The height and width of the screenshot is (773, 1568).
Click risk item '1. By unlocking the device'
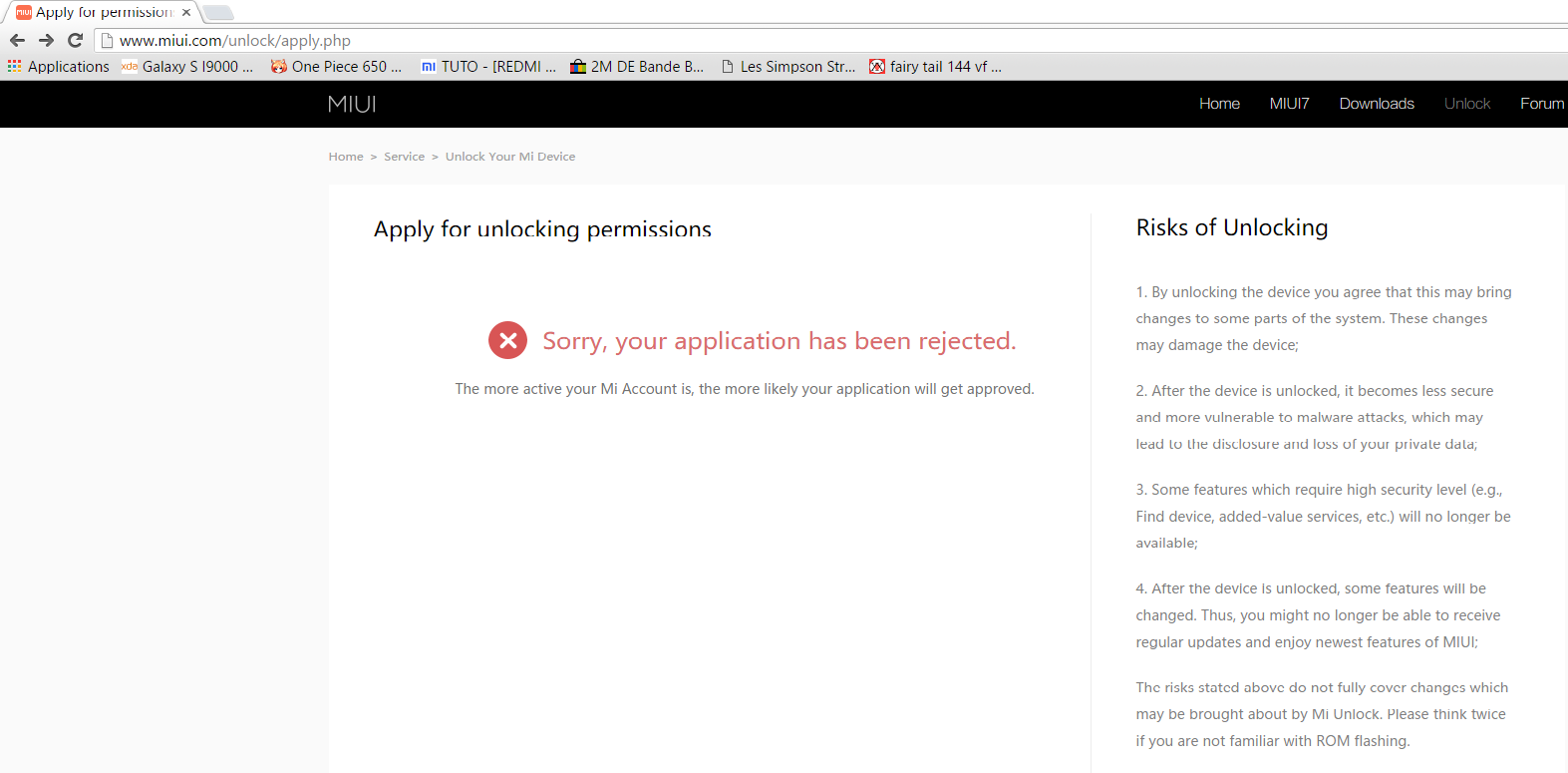pyautogui.click(x=1324, y=318)
